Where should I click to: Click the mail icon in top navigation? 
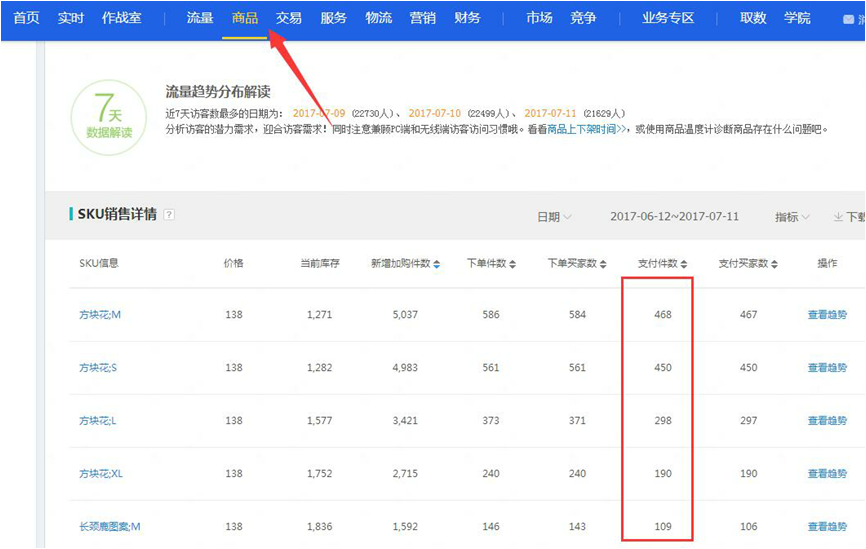(x=850, y=18)
